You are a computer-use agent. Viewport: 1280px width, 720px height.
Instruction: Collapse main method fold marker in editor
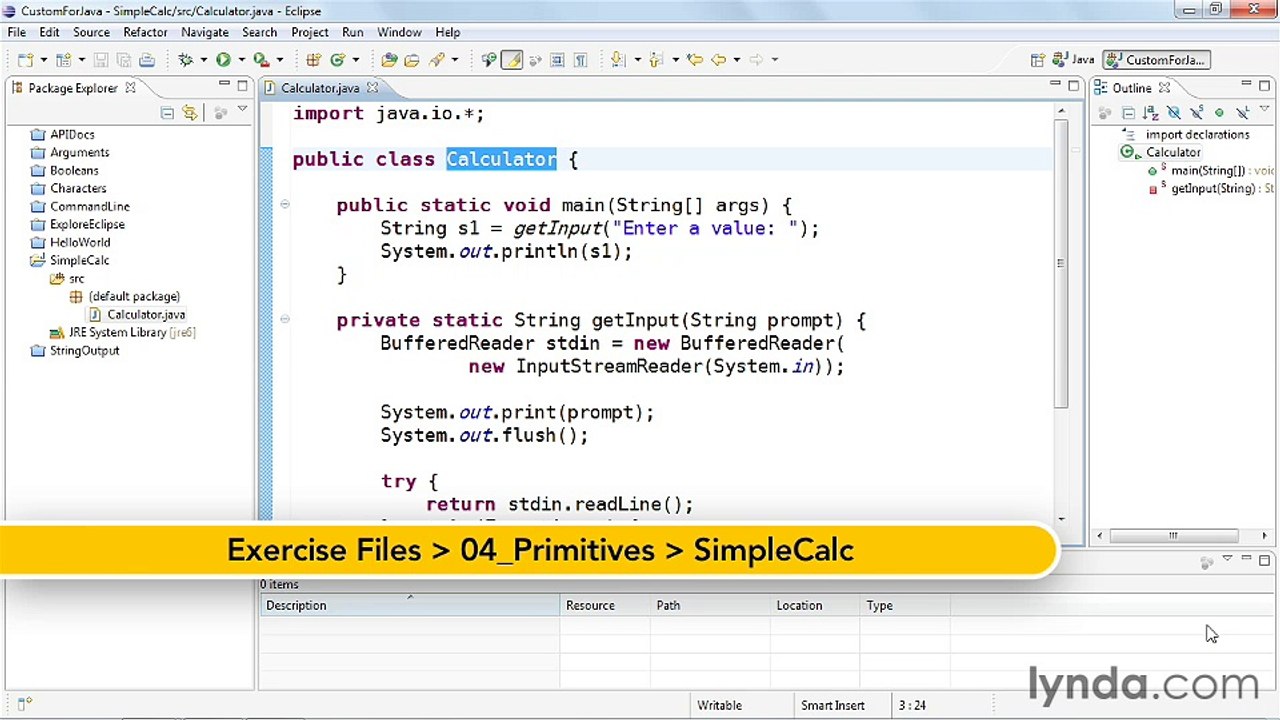pos(284,204)
